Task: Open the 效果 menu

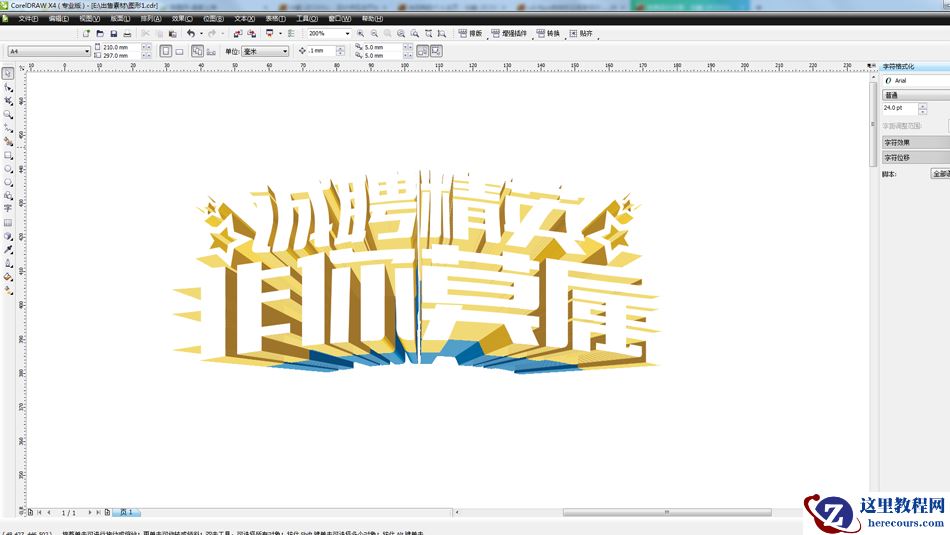Action: (x=182, y=19)
